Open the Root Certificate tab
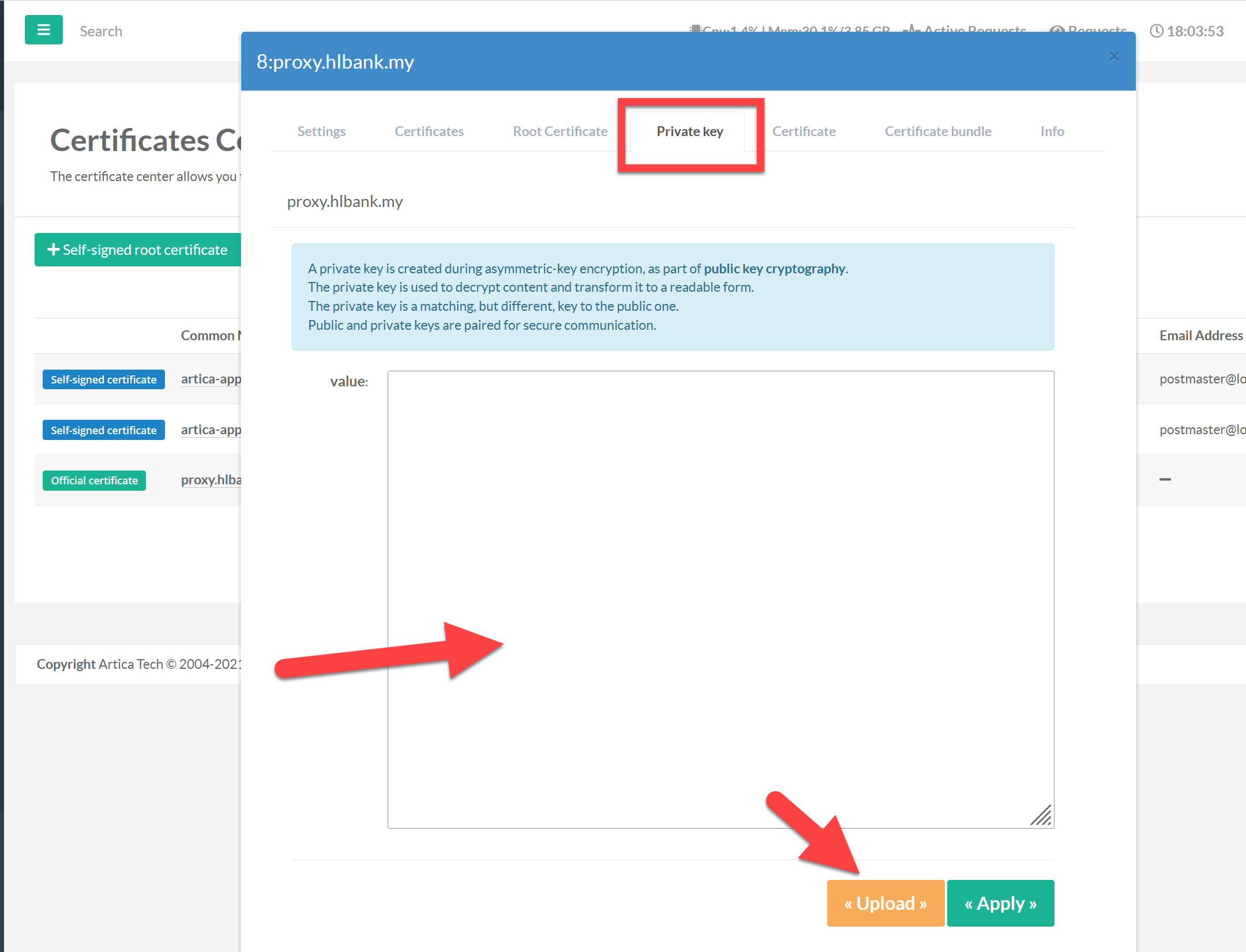 [560, 131]
